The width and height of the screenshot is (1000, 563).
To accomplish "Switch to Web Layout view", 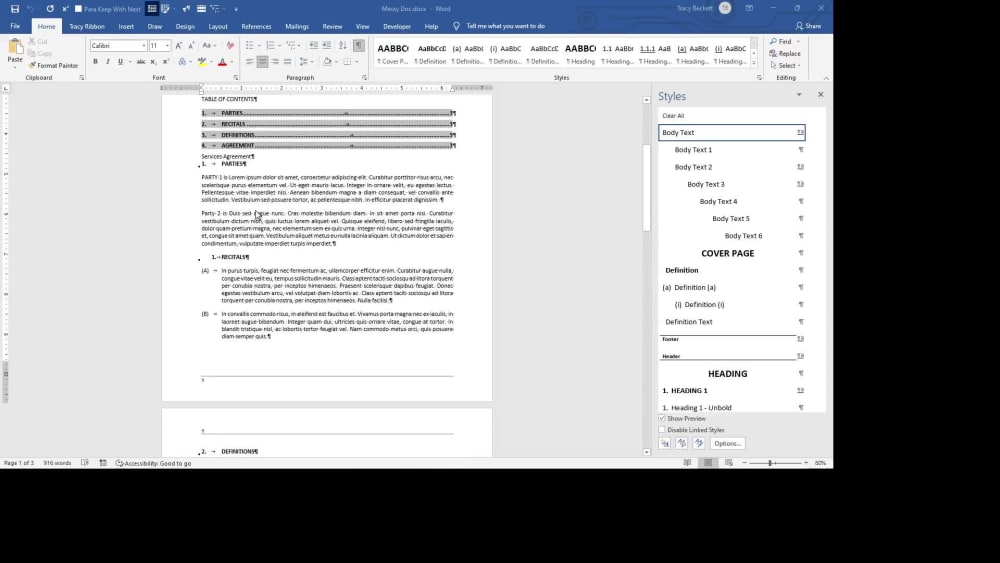I will click(729, 463).
